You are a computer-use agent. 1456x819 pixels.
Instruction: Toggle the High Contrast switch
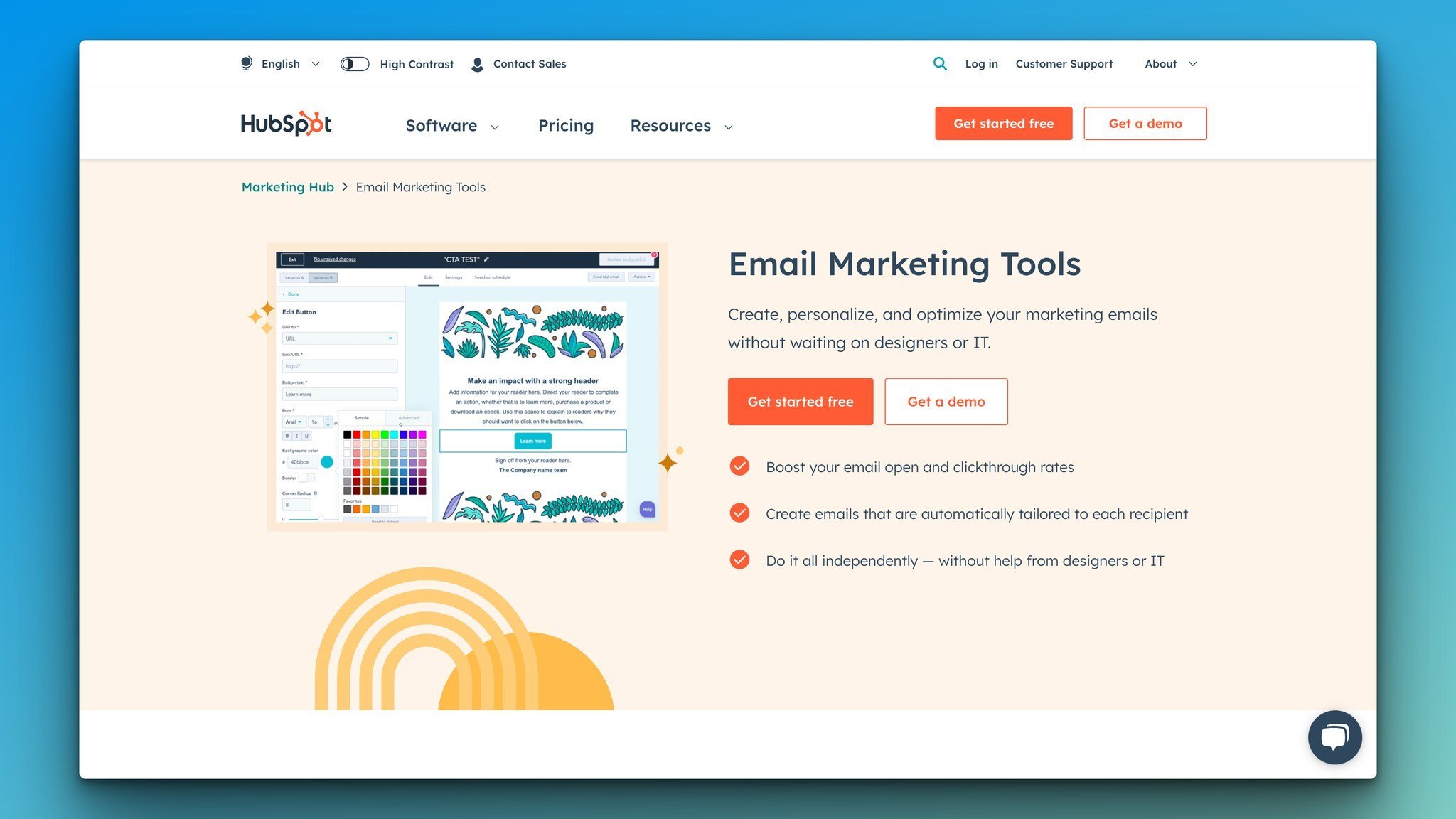point(355,63)
